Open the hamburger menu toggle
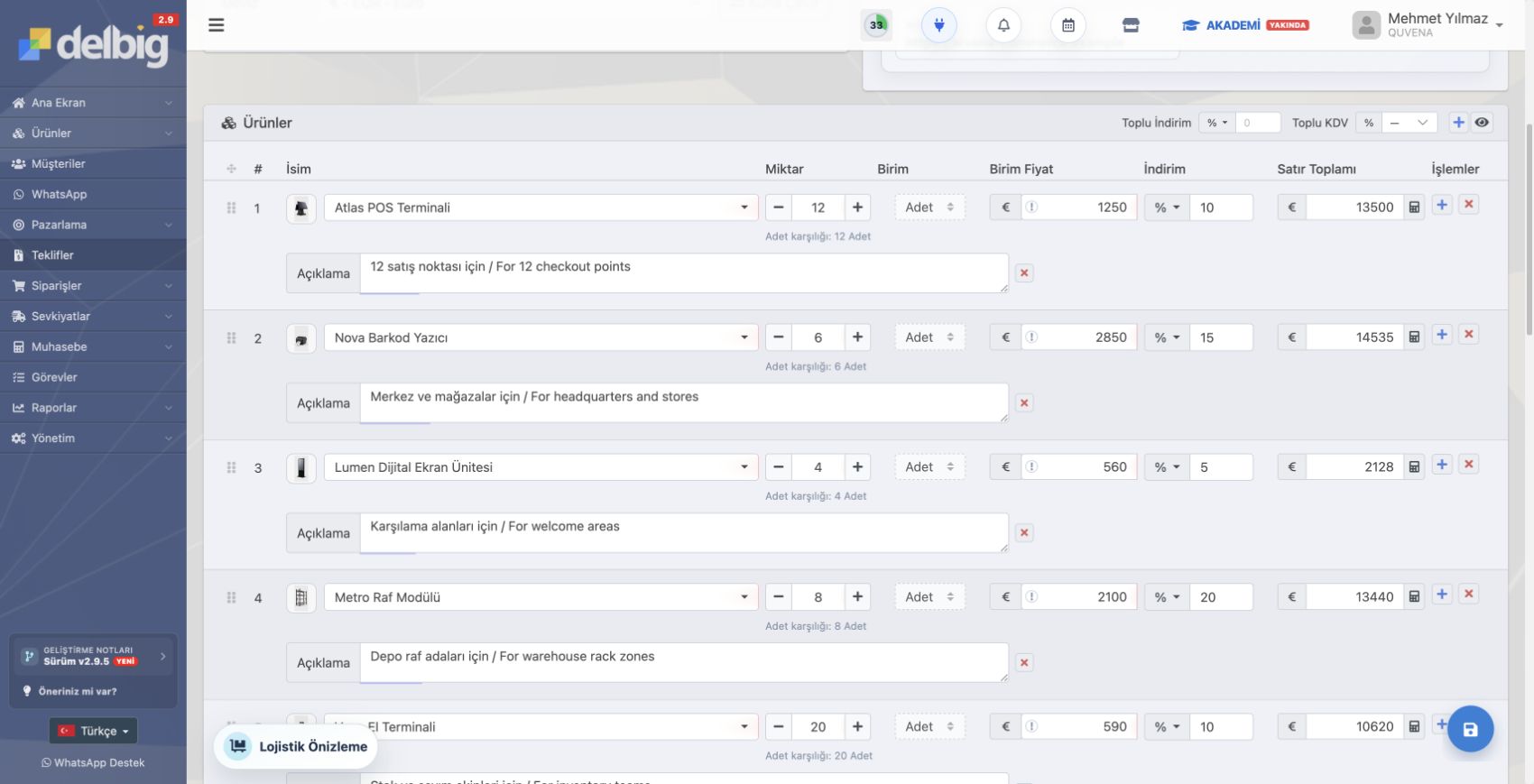The height and width of the screenshot is (784, 1534). (x=216, y=25)
